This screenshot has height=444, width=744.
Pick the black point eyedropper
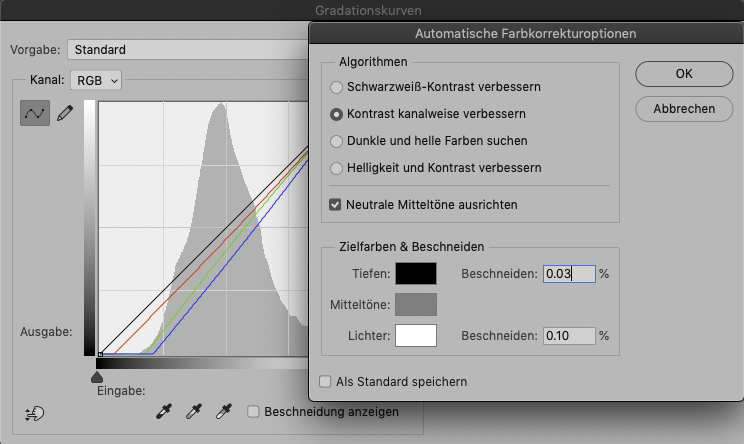coord(164,411)
